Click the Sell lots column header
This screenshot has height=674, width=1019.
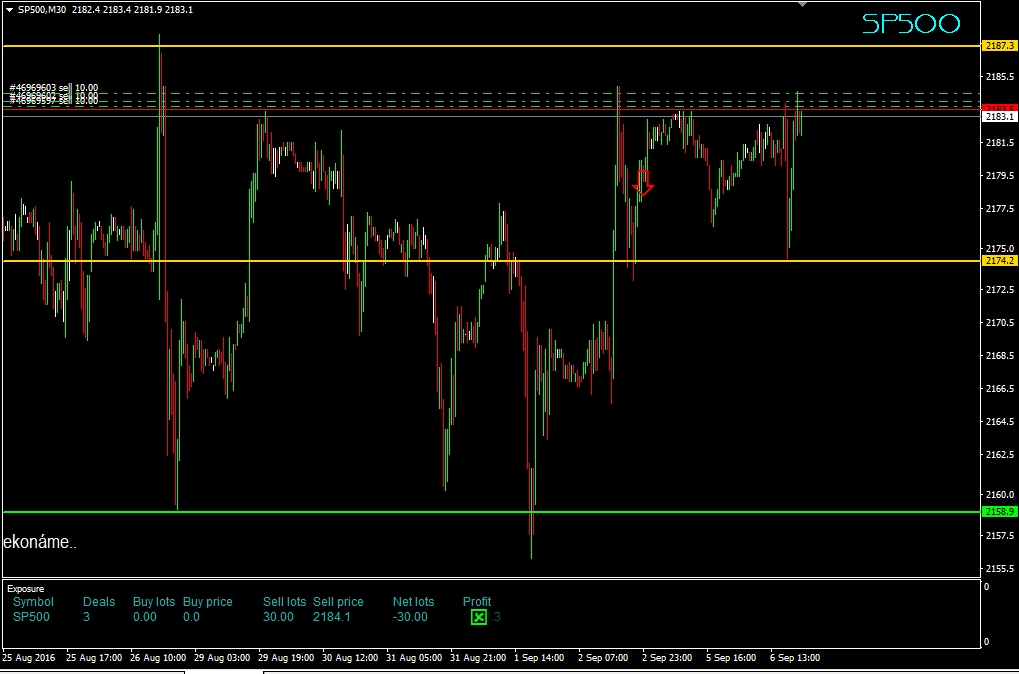285,602
